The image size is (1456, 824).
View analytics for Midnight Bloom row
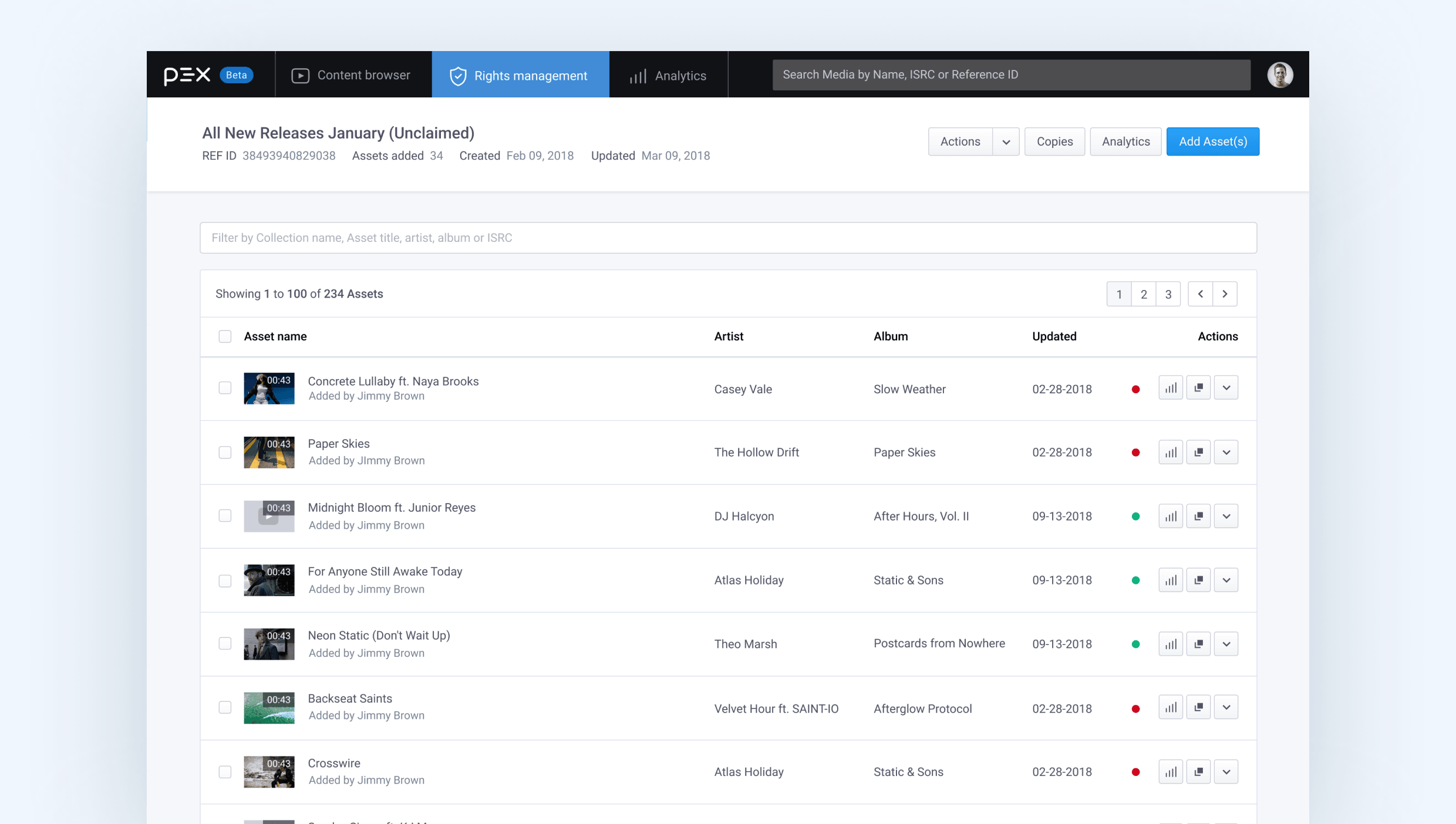[x=1171, y=516]
